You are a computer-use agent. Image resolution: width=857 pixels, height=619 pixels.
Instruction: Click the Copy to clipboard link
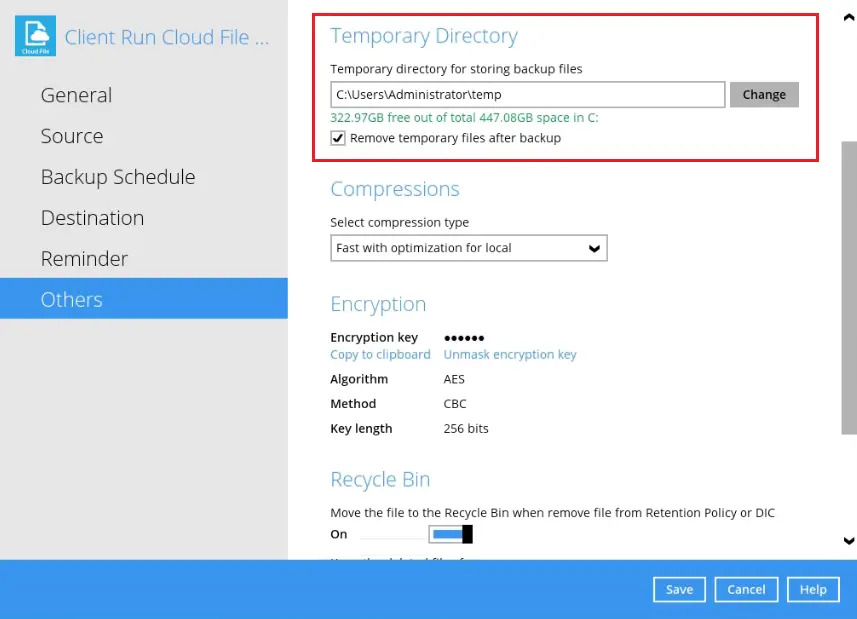point(380,355)
